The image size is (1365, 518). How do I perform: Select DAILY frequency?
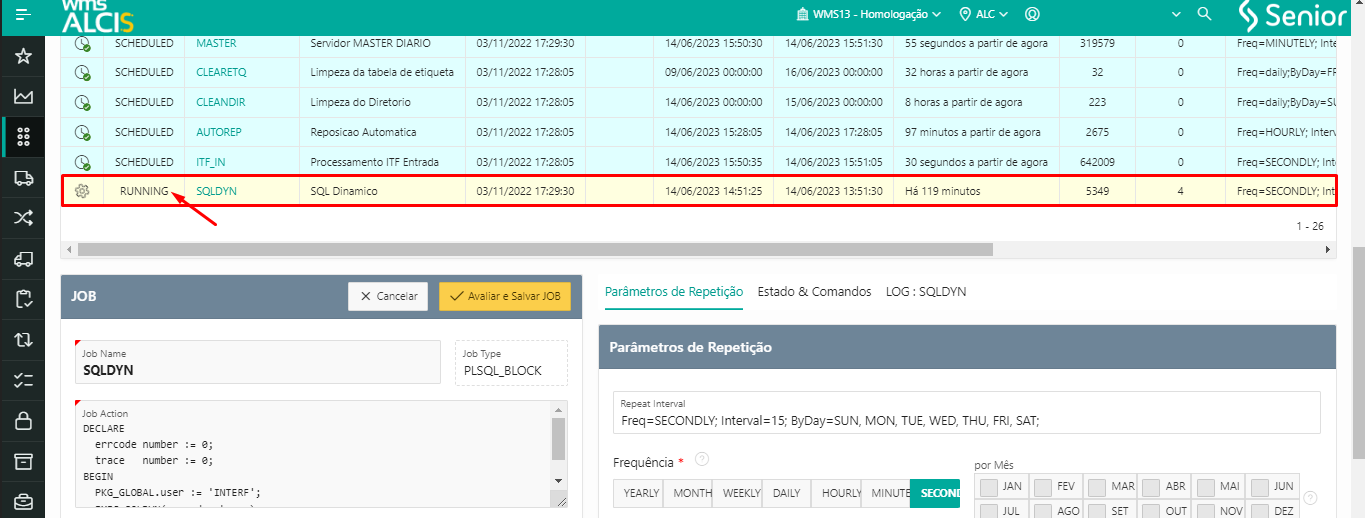coord(787,493)
